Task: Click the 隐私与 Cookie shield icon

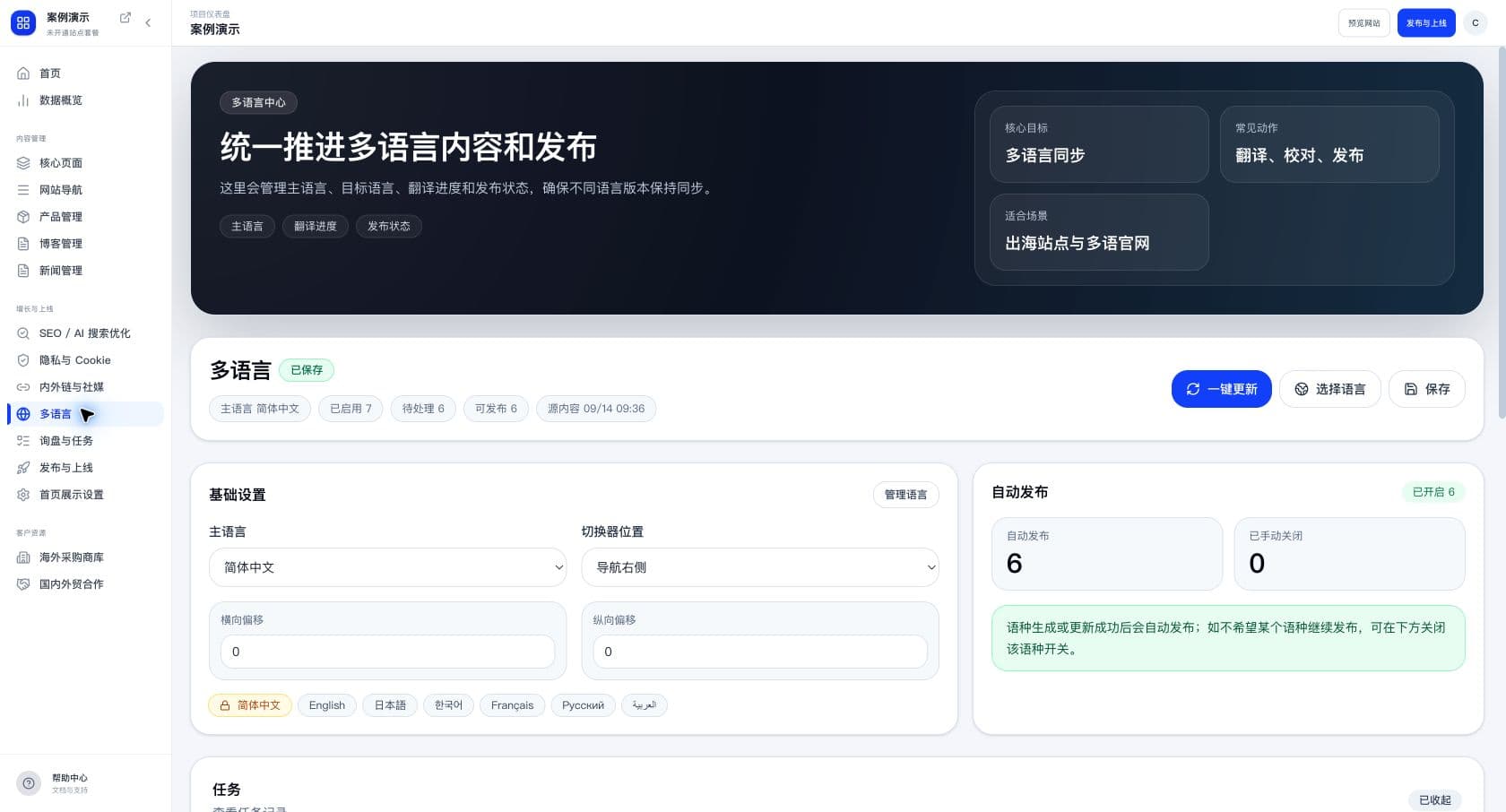Action: (x=23, y=360)
